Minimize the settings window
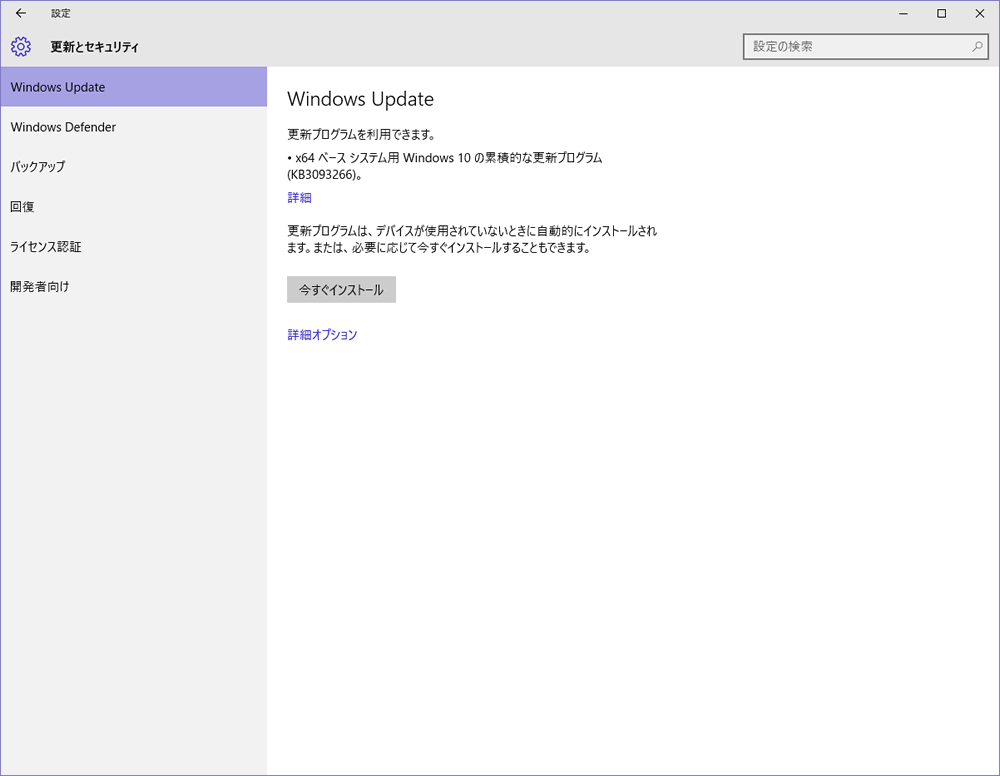The height and width of the screenshot is (776, 1000). [x=903, y=13]
